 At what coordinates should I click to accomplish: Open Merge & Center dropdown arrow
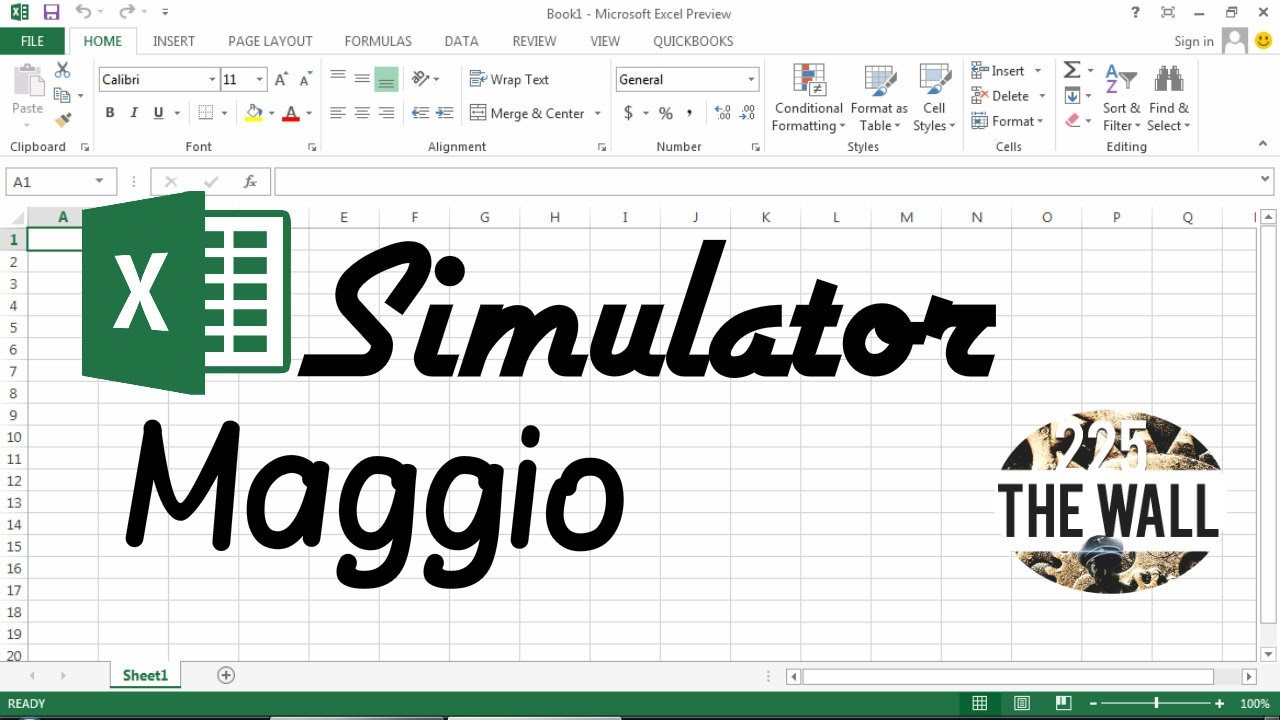click(598, 113)
